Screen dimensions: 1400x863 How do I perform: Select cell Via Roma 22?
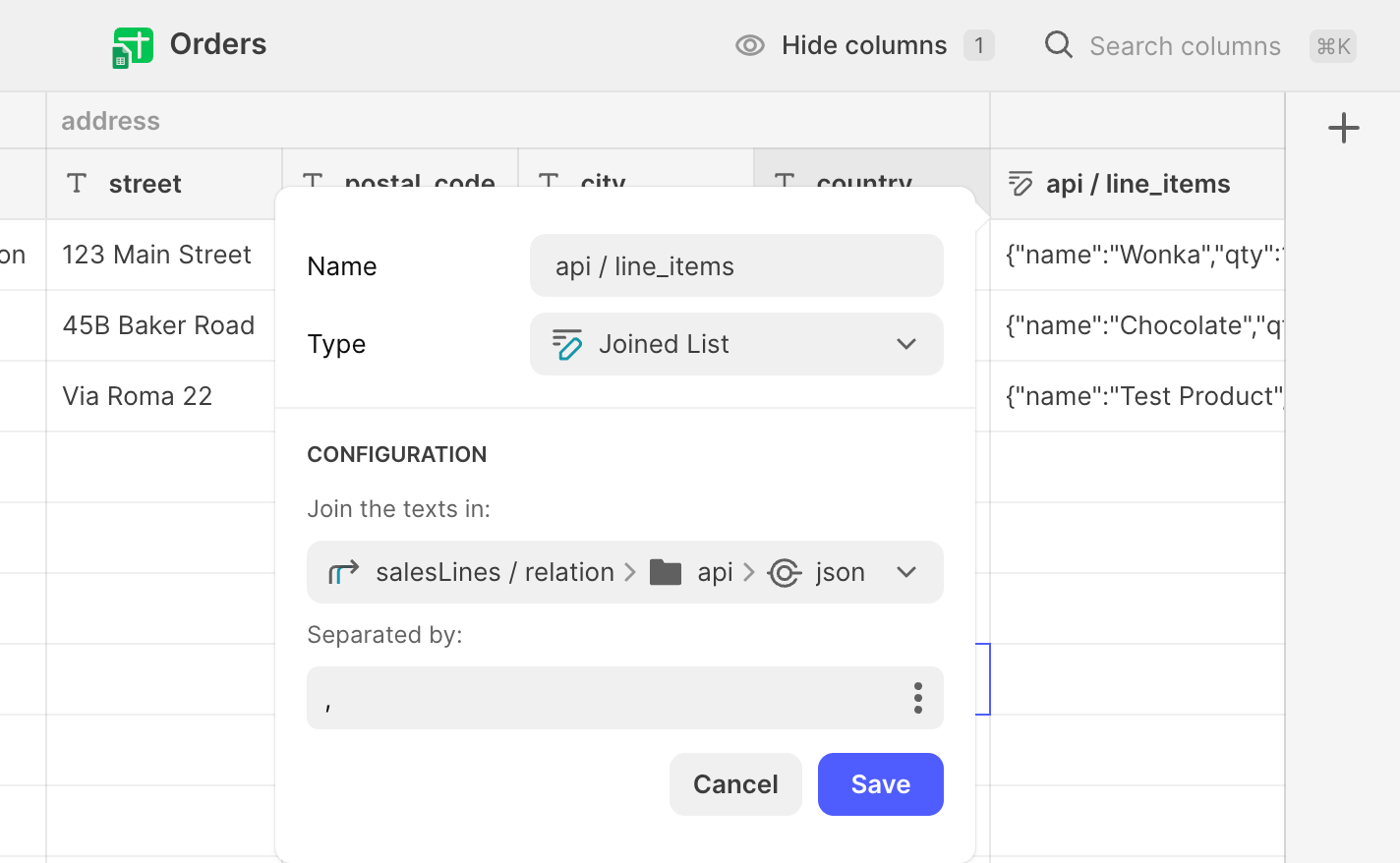(x=161, y=396)
